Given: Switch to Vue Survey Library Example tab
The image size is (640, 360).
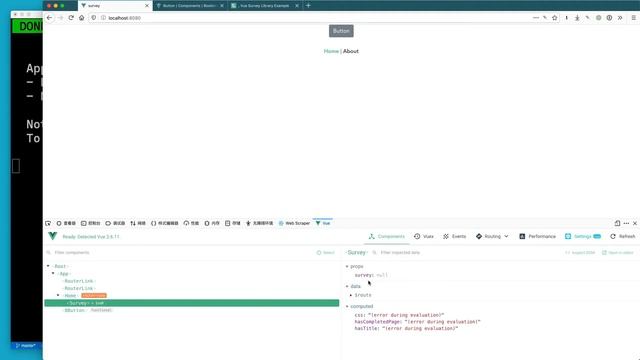Looking at the screenshot, I should tap(264, 6).
